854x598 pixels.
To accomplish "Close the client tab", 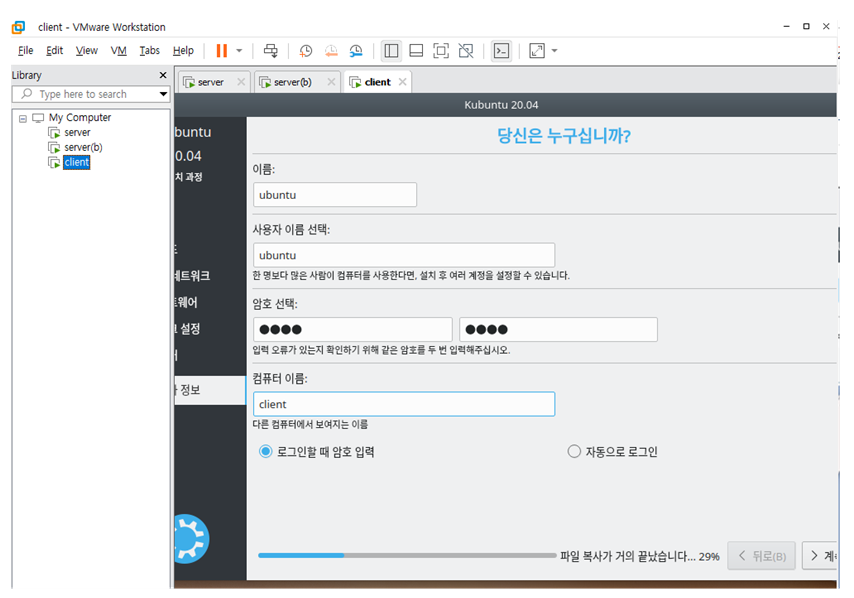I will 402,82.
